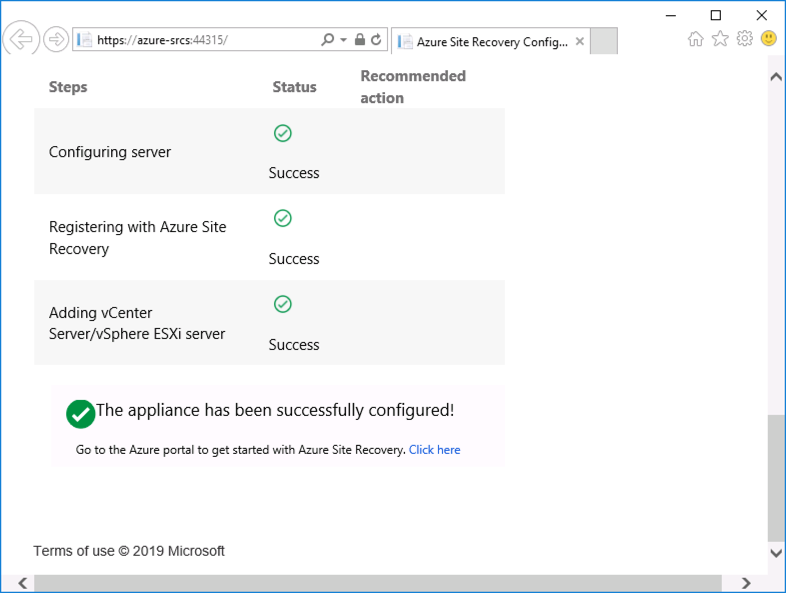Click the page icon in address bar
The image size is (786, 593).
[85, 40]
